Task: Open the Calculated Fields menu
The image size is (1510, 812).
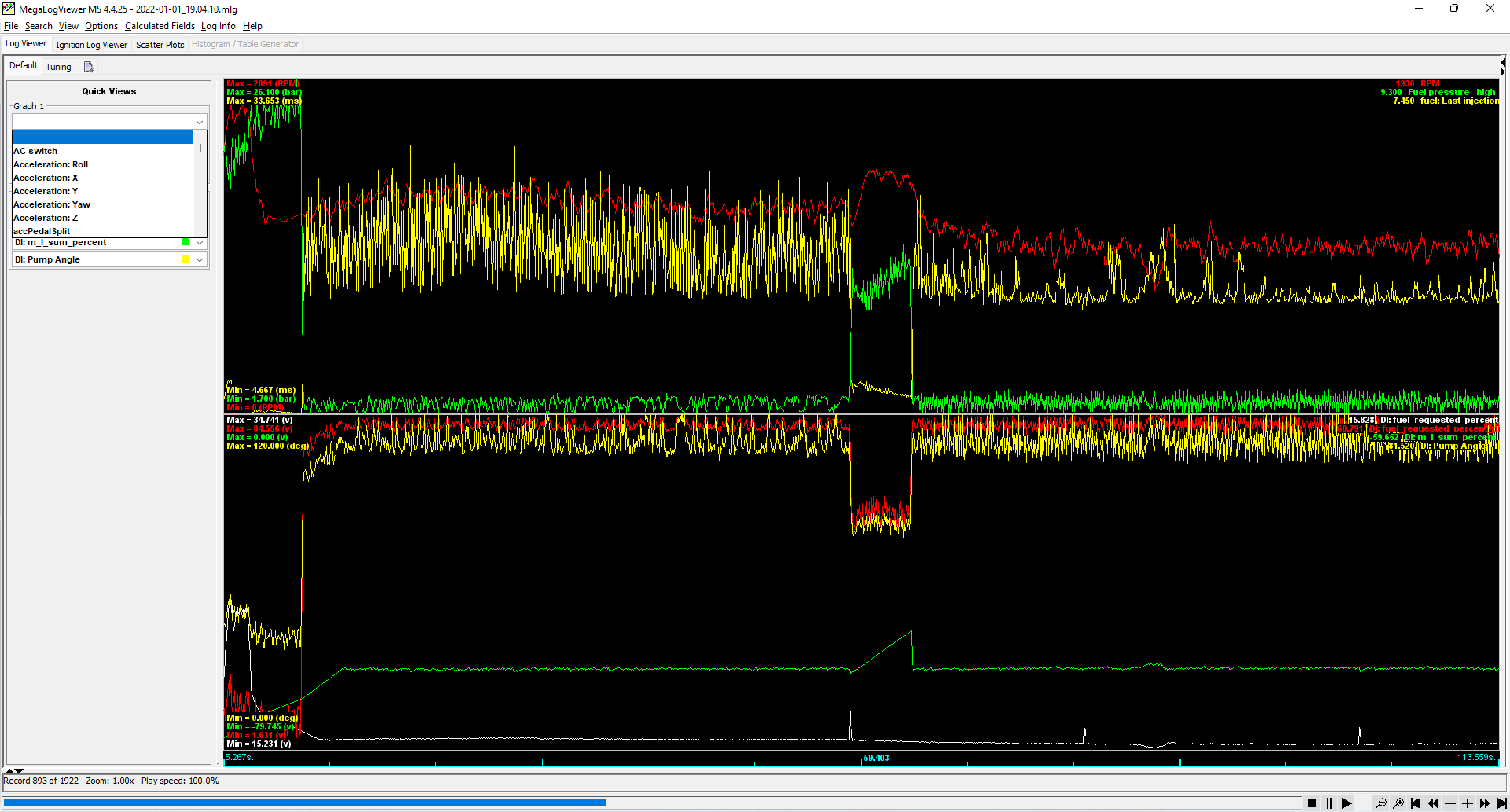Action: coord(160,26)
